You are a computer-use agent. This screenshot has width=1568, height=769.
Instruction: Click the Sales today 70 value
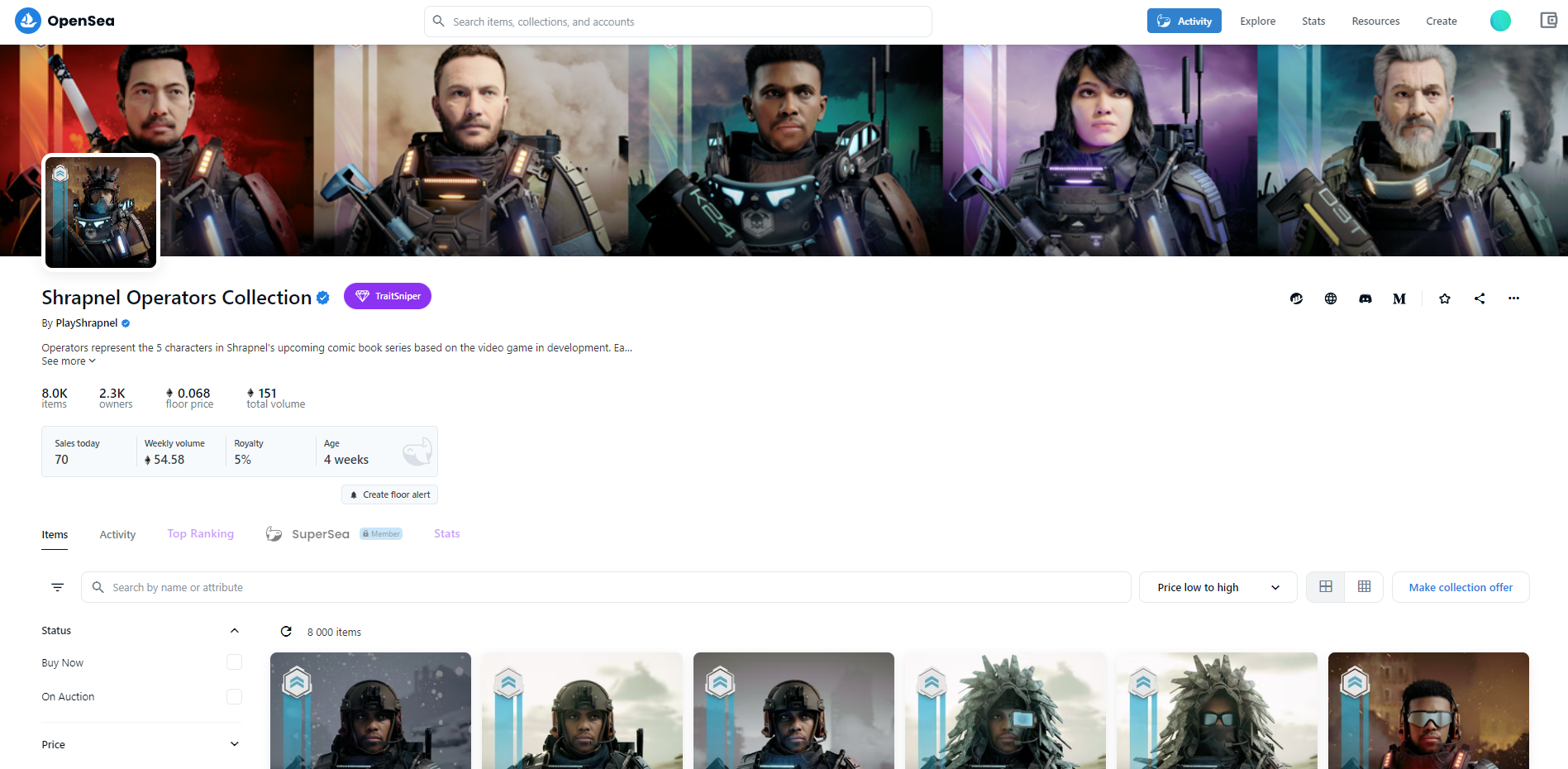pos(62,460)
